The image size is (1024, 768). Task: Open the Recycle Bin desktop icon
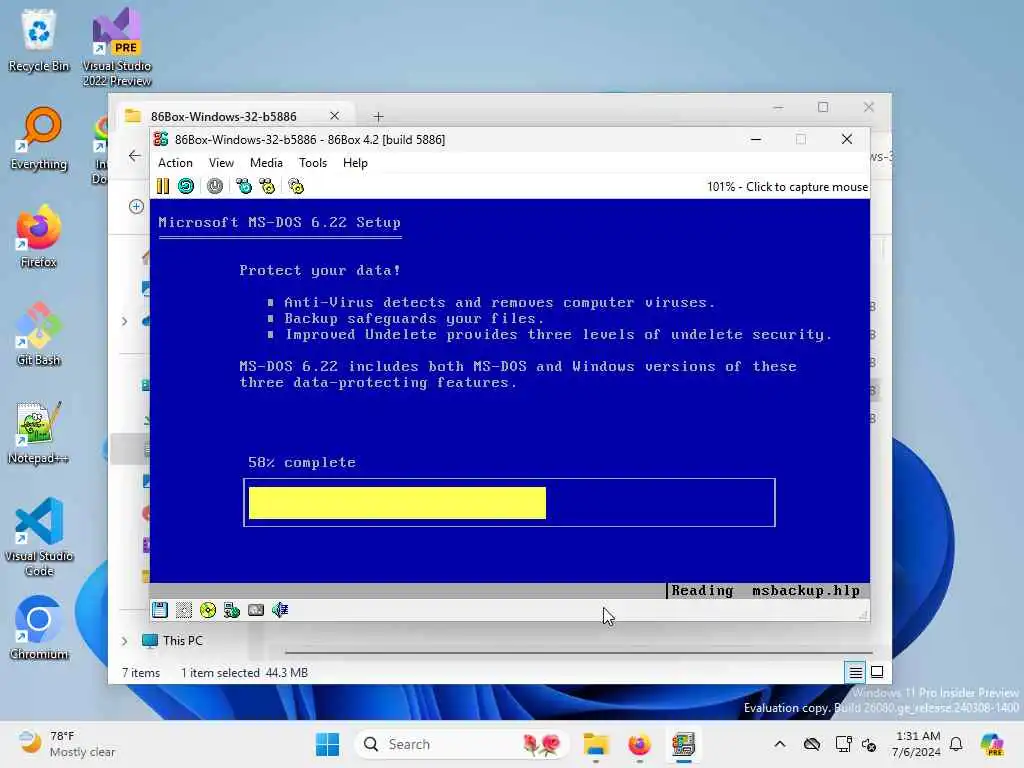click(39, 40)
